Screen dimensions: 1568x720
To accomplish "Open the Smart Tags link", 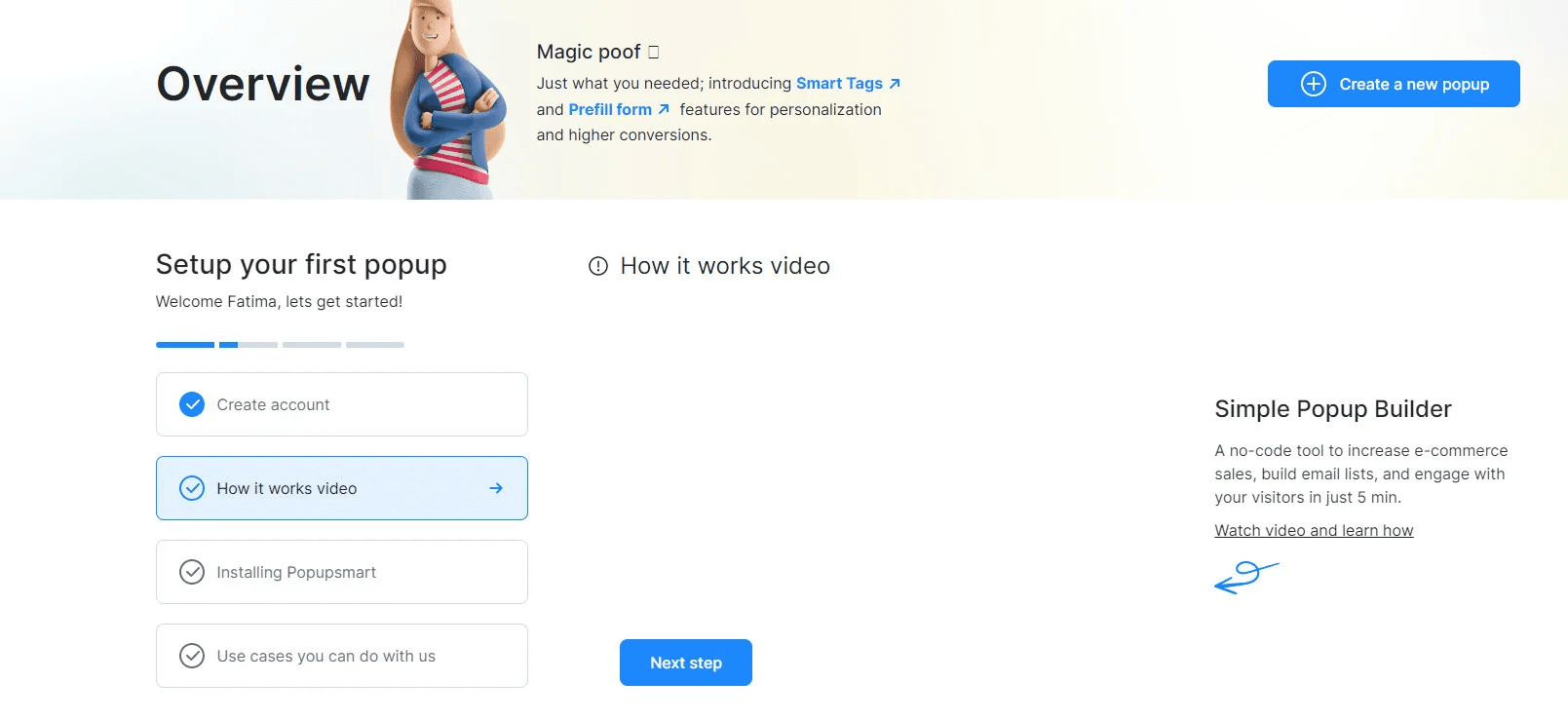I will (x=838, y=84).
